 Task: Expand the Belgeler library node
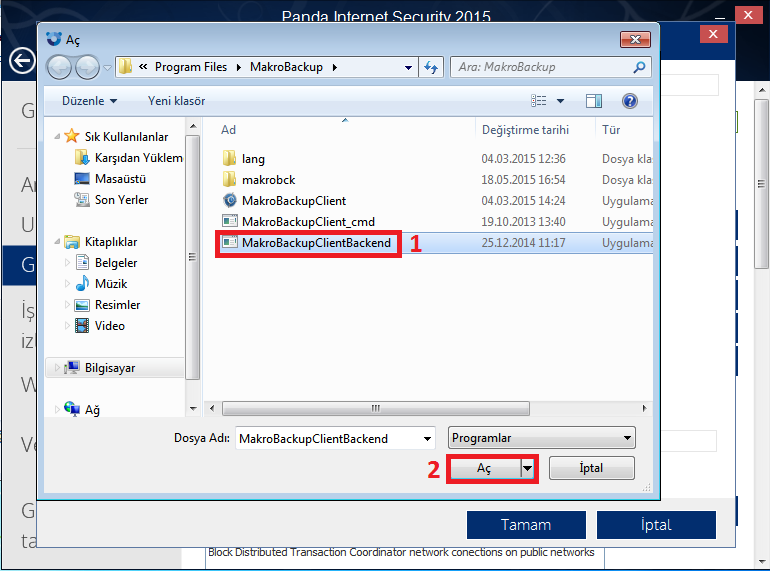point(67,263)
